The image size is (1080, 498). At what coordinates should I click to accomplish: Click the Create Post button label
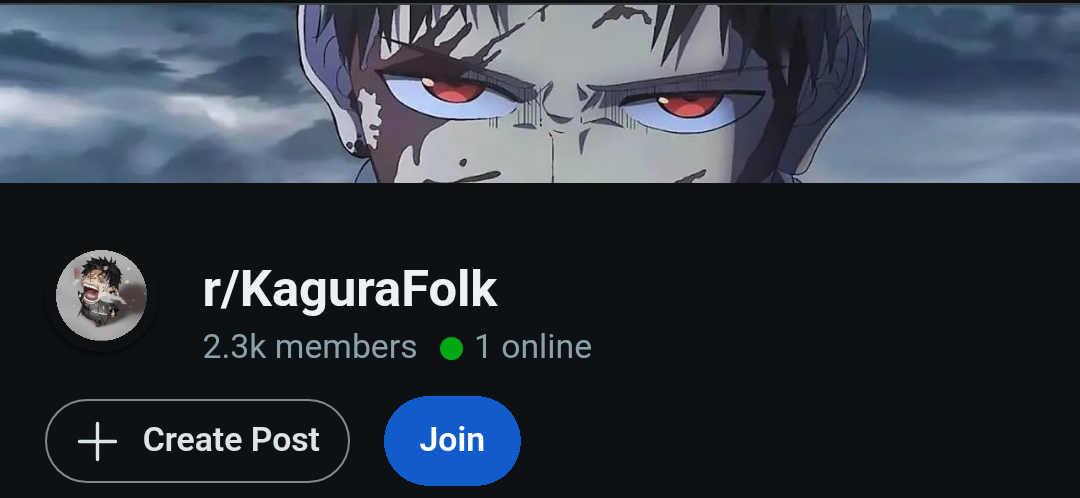(231, 440)
